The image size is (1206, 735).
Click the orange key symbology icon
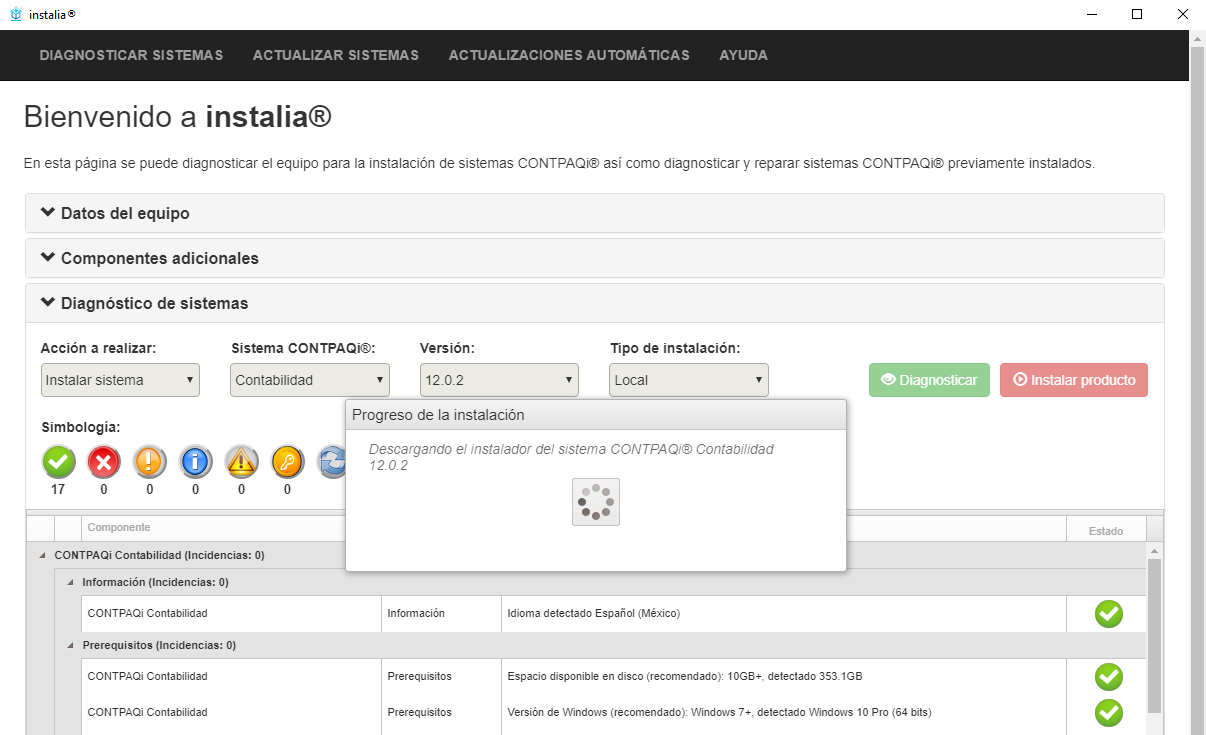pyautogui.click(x=288, y=461)
